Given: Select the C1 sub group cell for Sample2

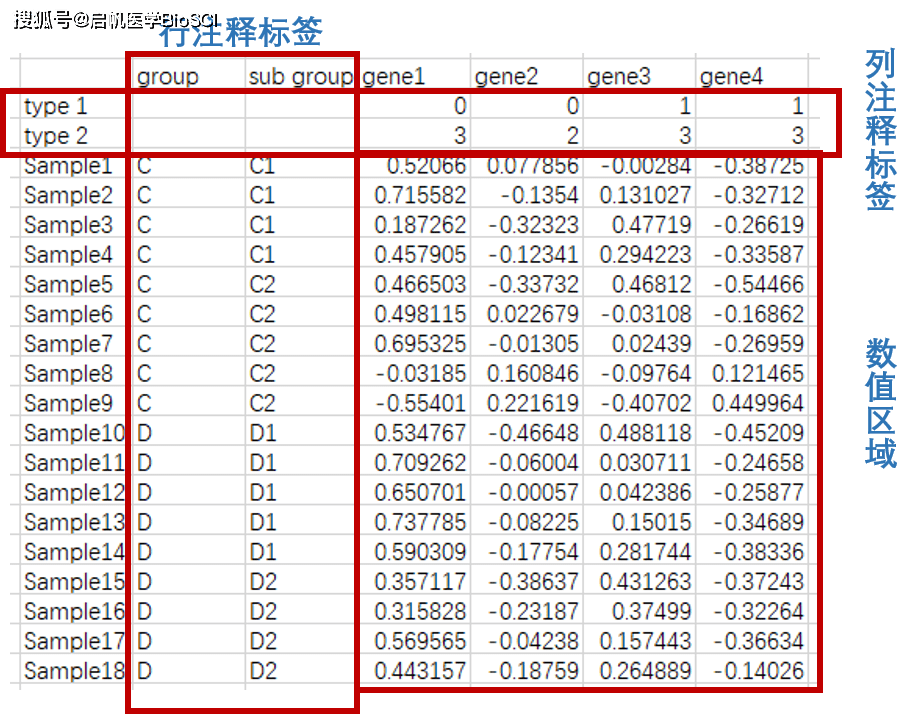Looking at the screenshot, I should pos(262,195).
